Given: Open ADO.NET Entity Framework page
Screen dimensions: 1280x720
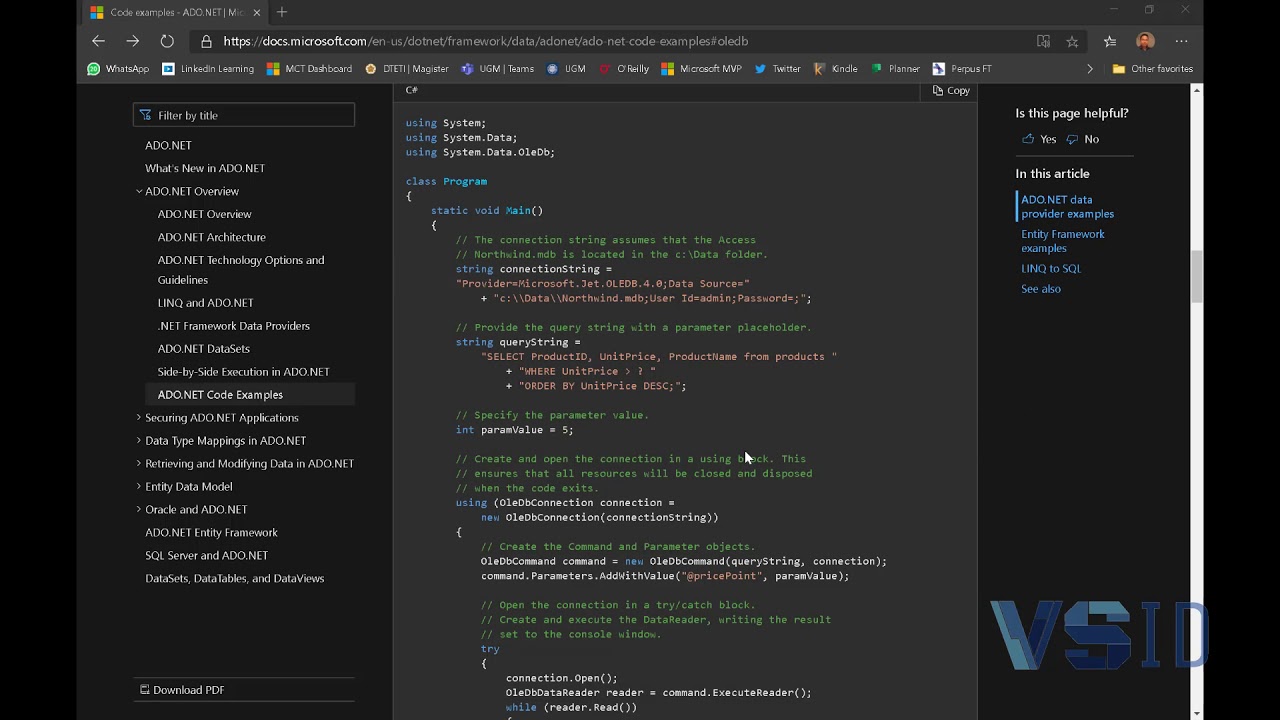Looking at the screenshot, I should (x=211, y=533).
